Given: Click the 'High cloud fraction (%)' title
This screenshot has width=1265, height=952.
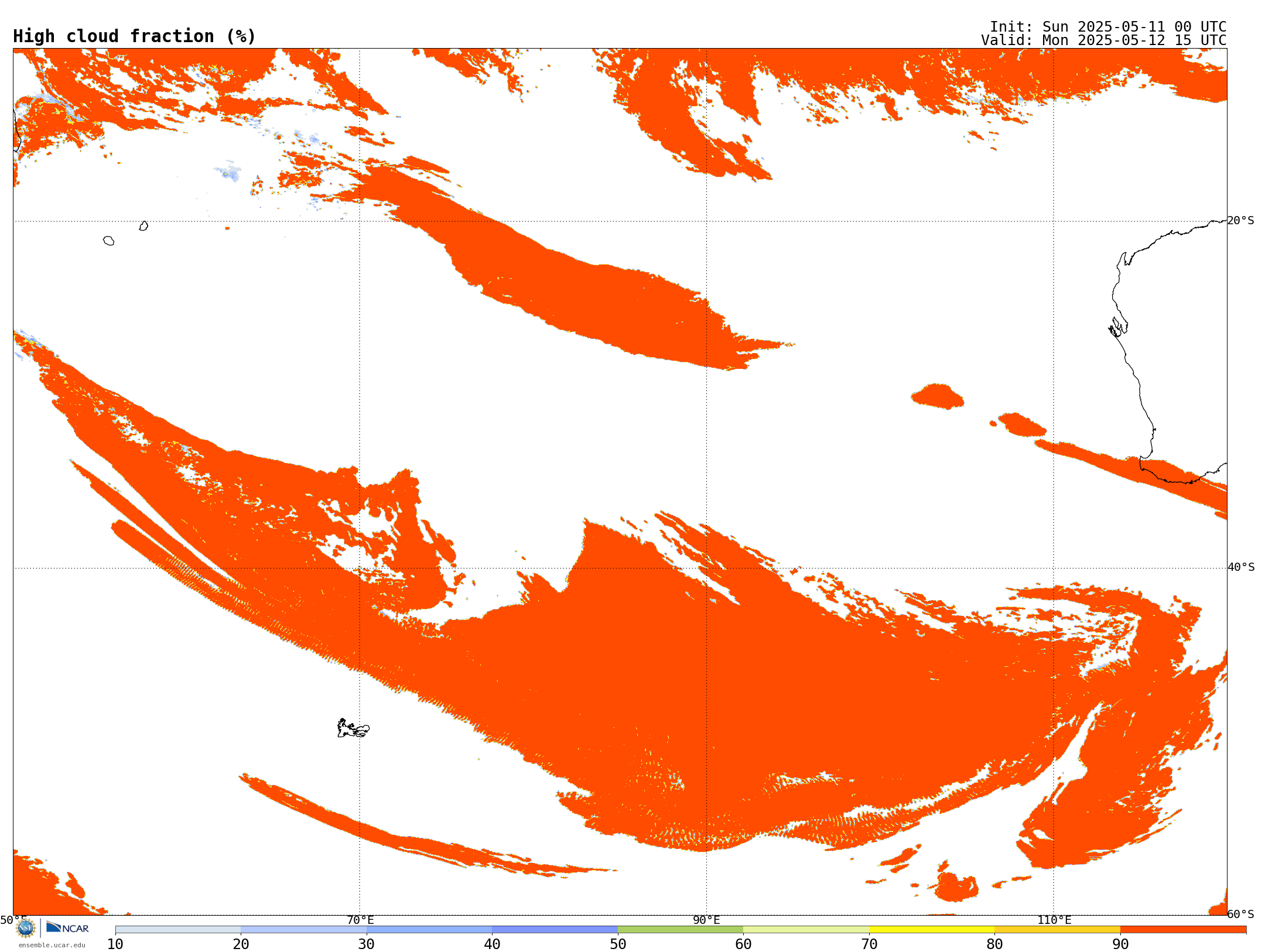Looking at the screenshot, I should (134, 36).
